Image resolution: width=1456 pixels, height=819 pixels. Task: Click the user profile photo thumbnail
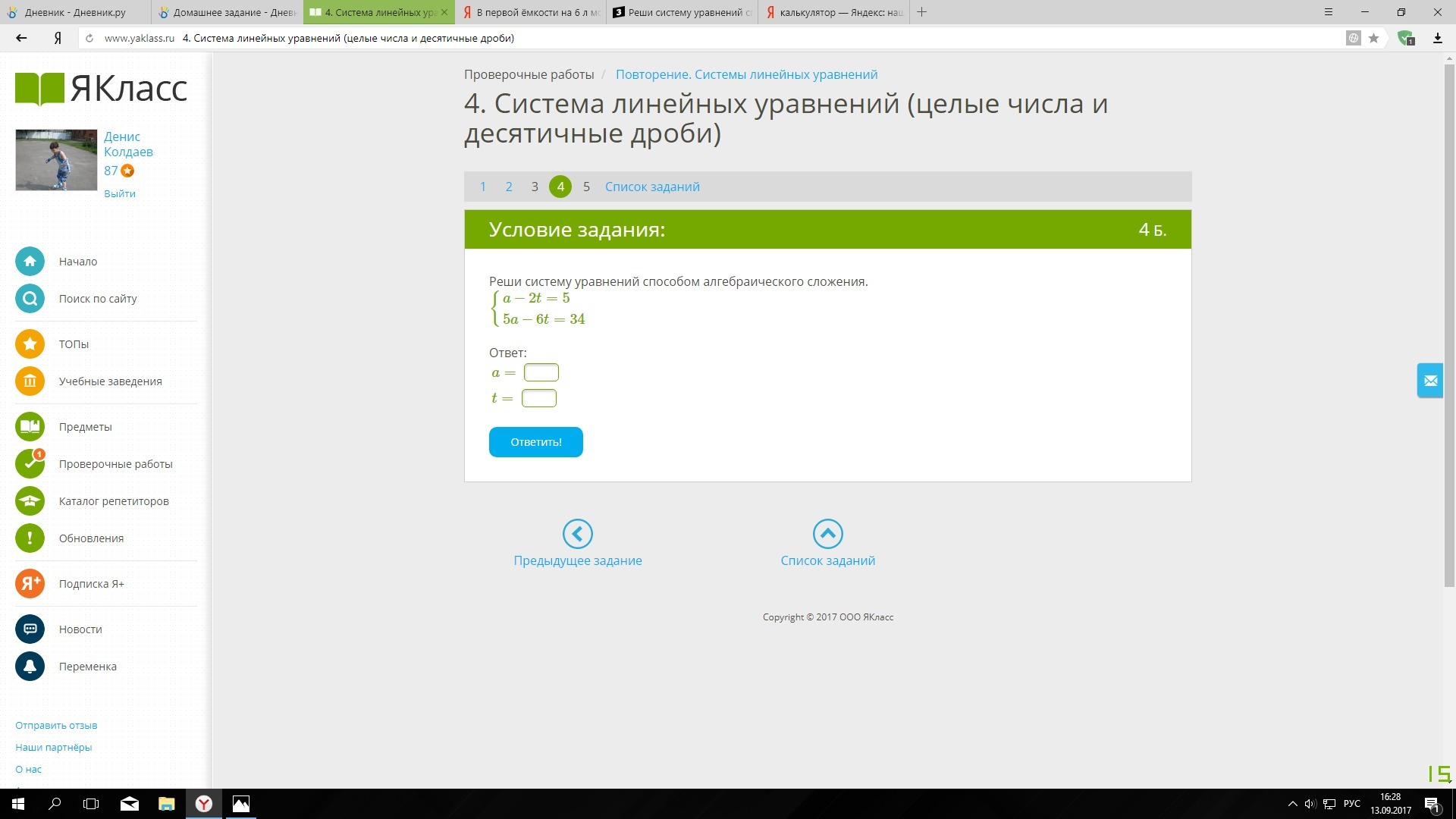(56, 160)
